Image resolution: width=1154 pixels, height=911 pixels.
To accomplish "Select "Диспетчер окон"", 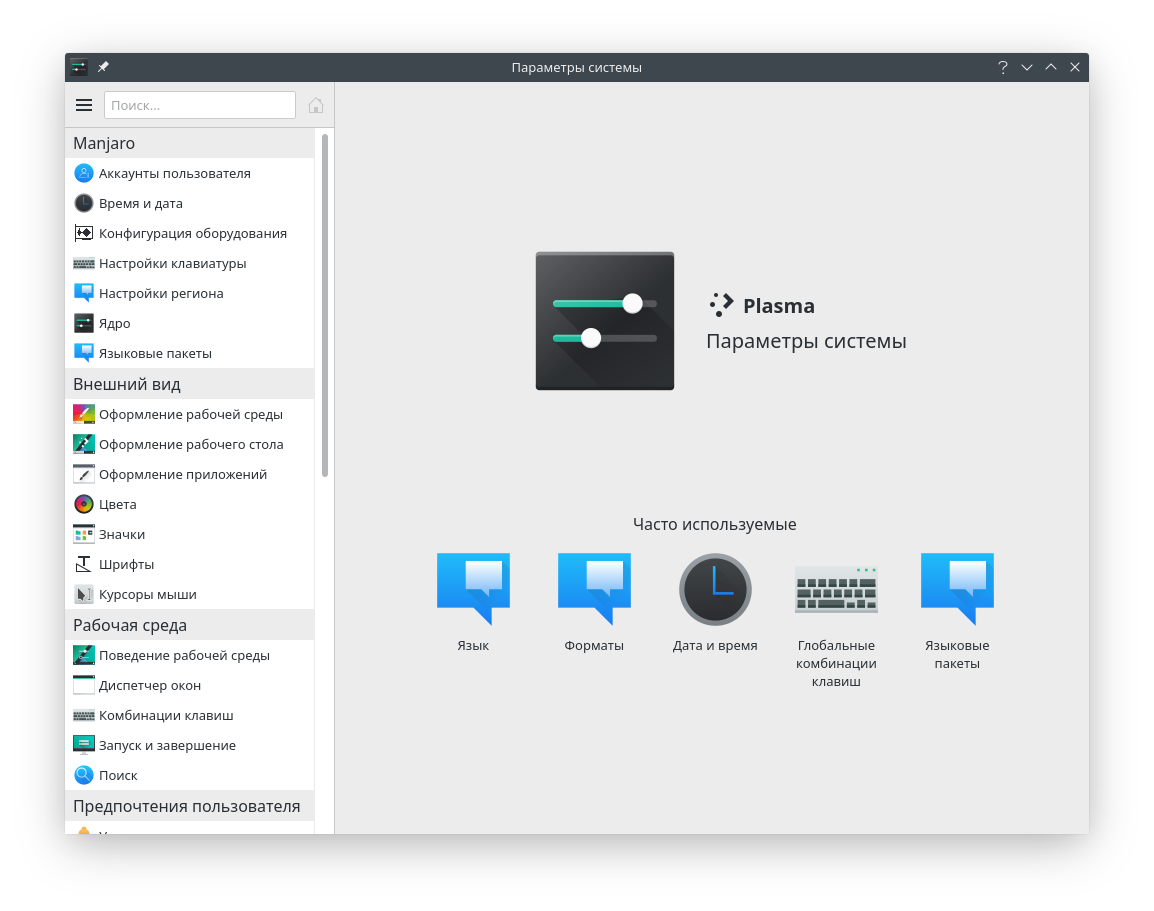I will [x=150, y=685].
